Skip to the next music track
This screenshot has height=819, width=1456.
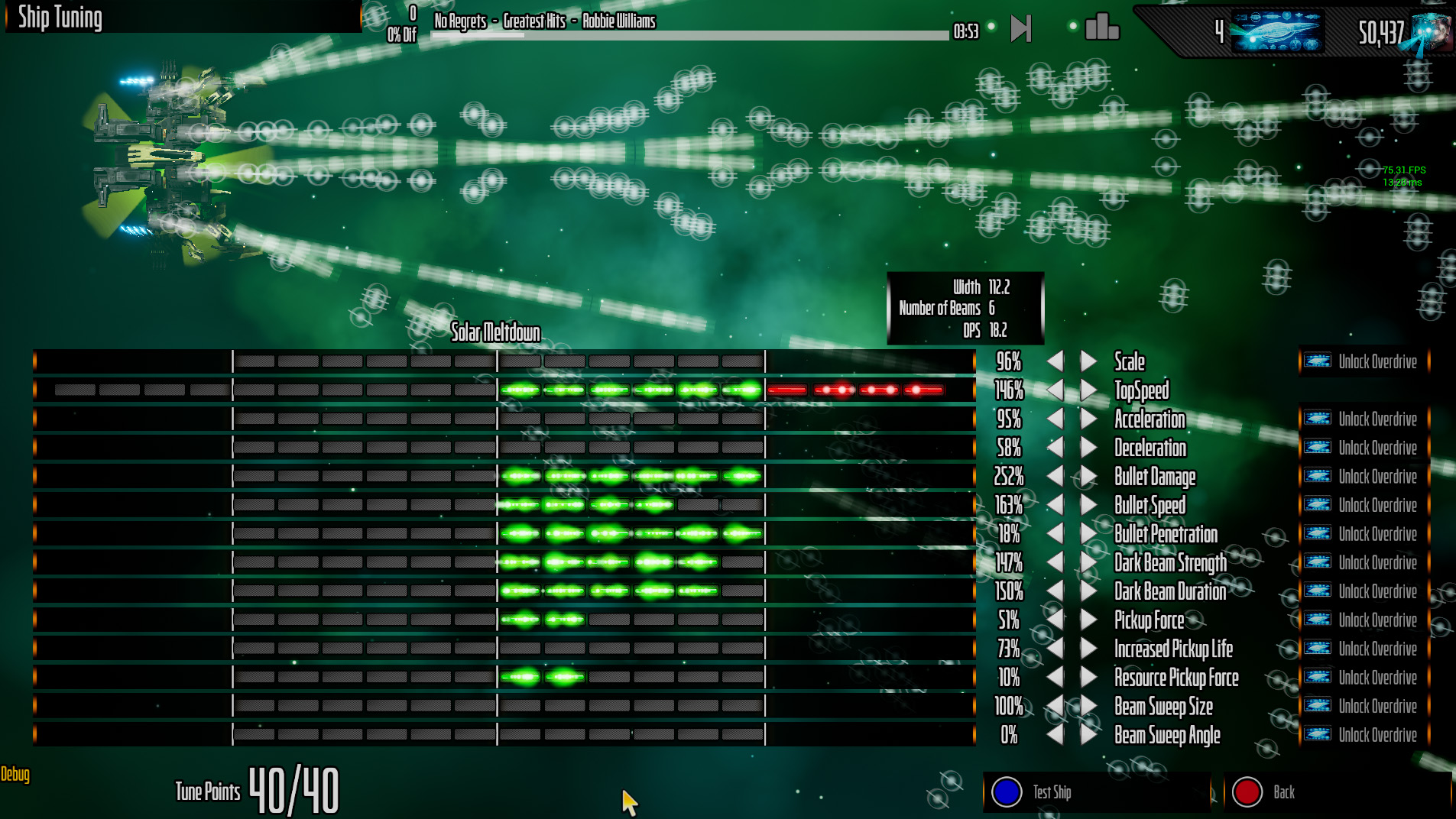1020,29
